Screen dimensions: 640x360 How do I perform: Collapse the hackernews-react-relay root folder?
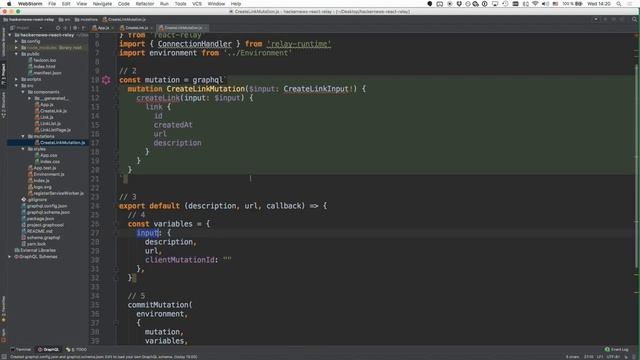[x=10, y=35]
